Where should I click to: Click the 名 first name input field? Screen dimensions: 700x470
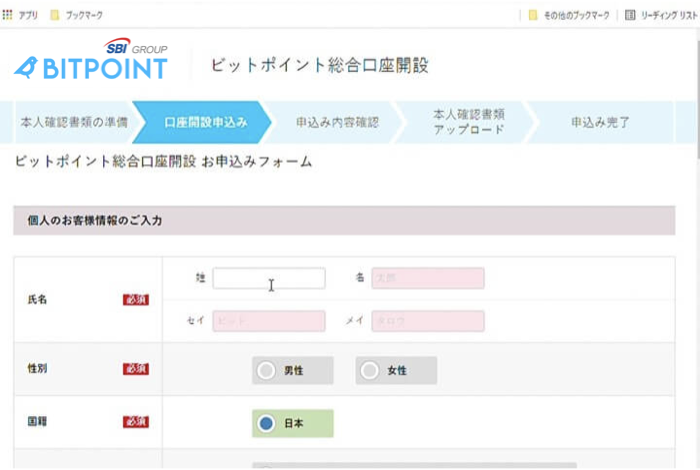pyautogui.click(x=428, y=278)
